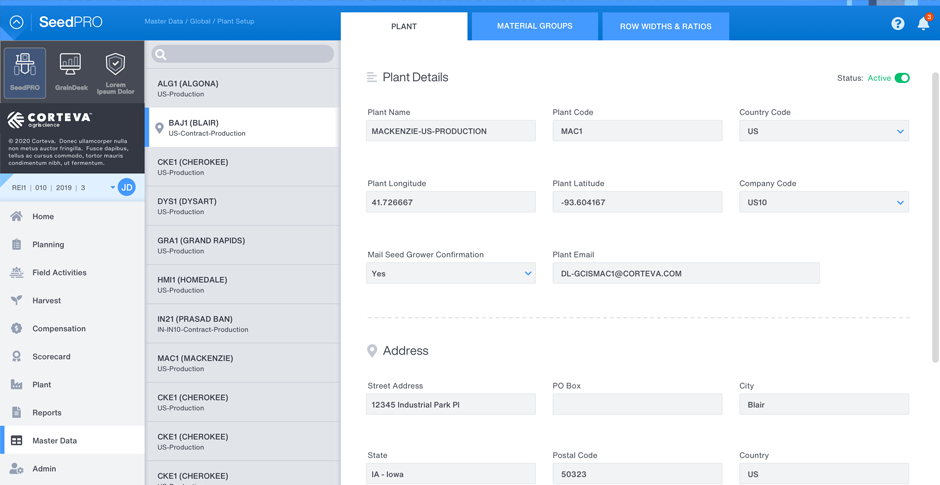
Task: Open notifications bell icon
Action: pos(923,24)
